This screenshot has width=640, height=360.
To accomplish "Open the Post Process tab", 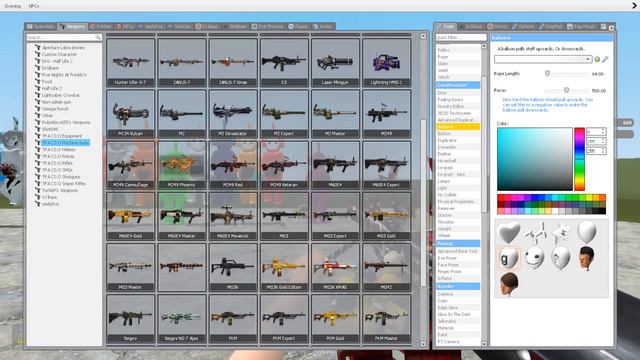I will 268,27.
